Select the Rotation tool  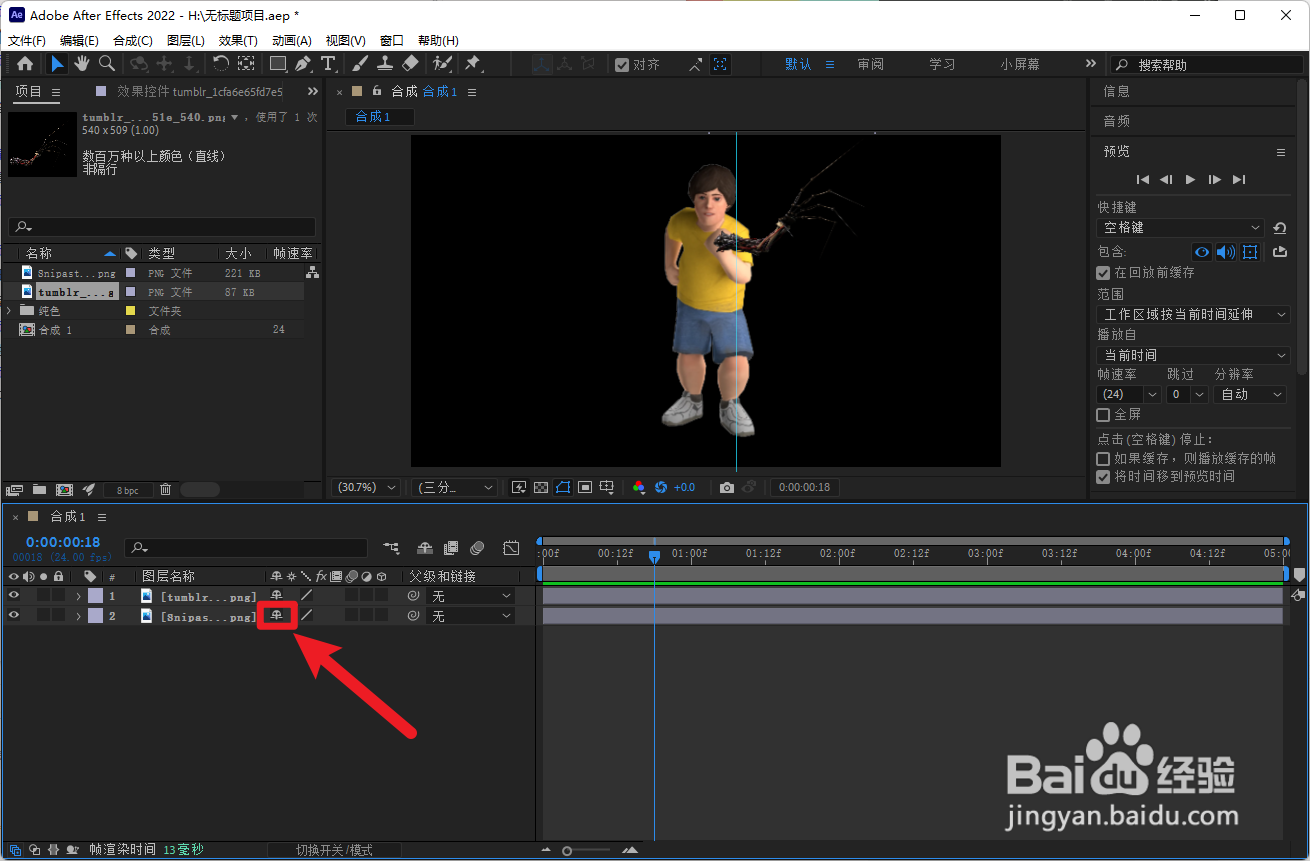[x=220, y=64]
